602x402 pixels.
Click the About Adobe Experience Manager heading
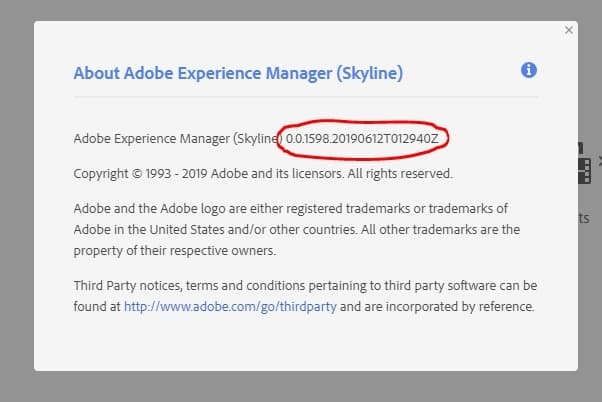pos(238,73)
